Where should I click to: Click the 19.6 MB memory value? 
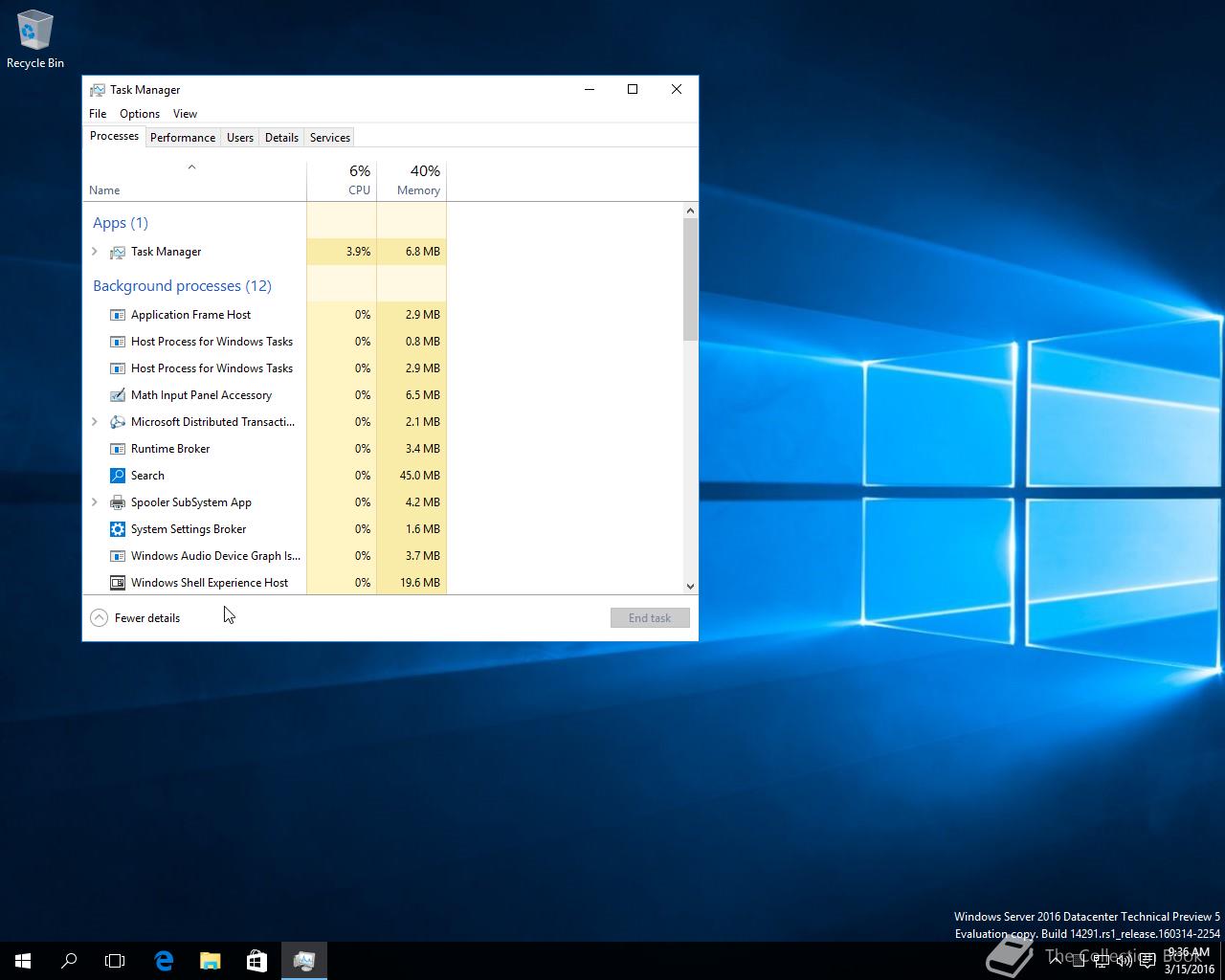point(420,583)
